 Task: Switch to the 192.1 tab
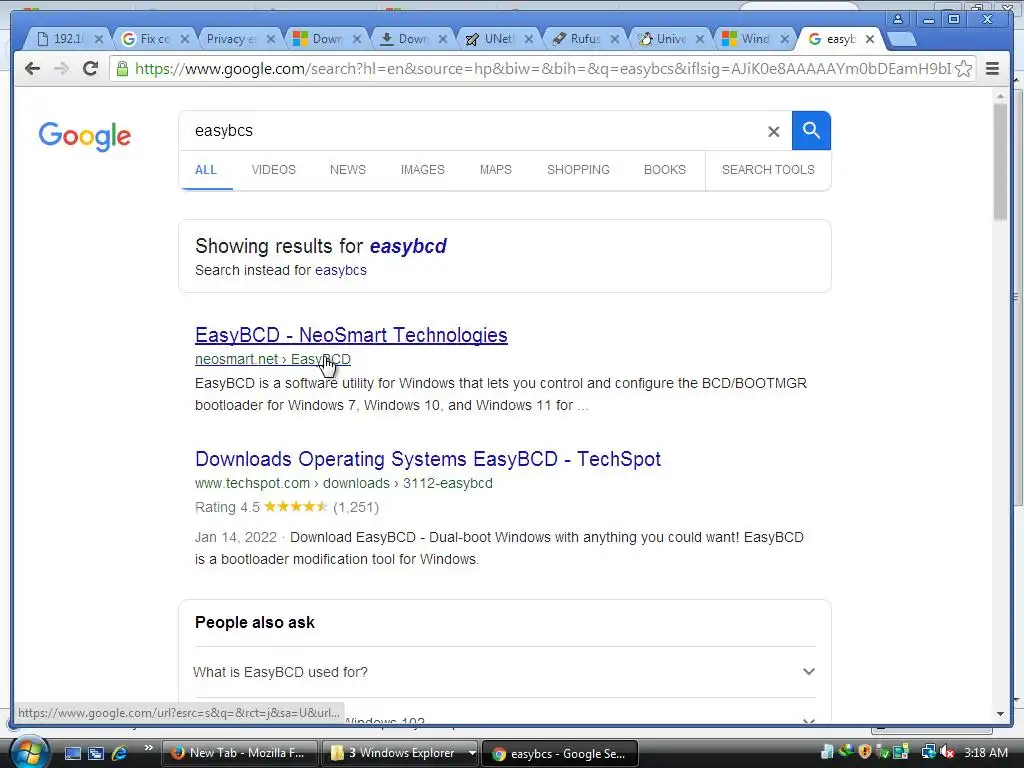coord(65,39)
